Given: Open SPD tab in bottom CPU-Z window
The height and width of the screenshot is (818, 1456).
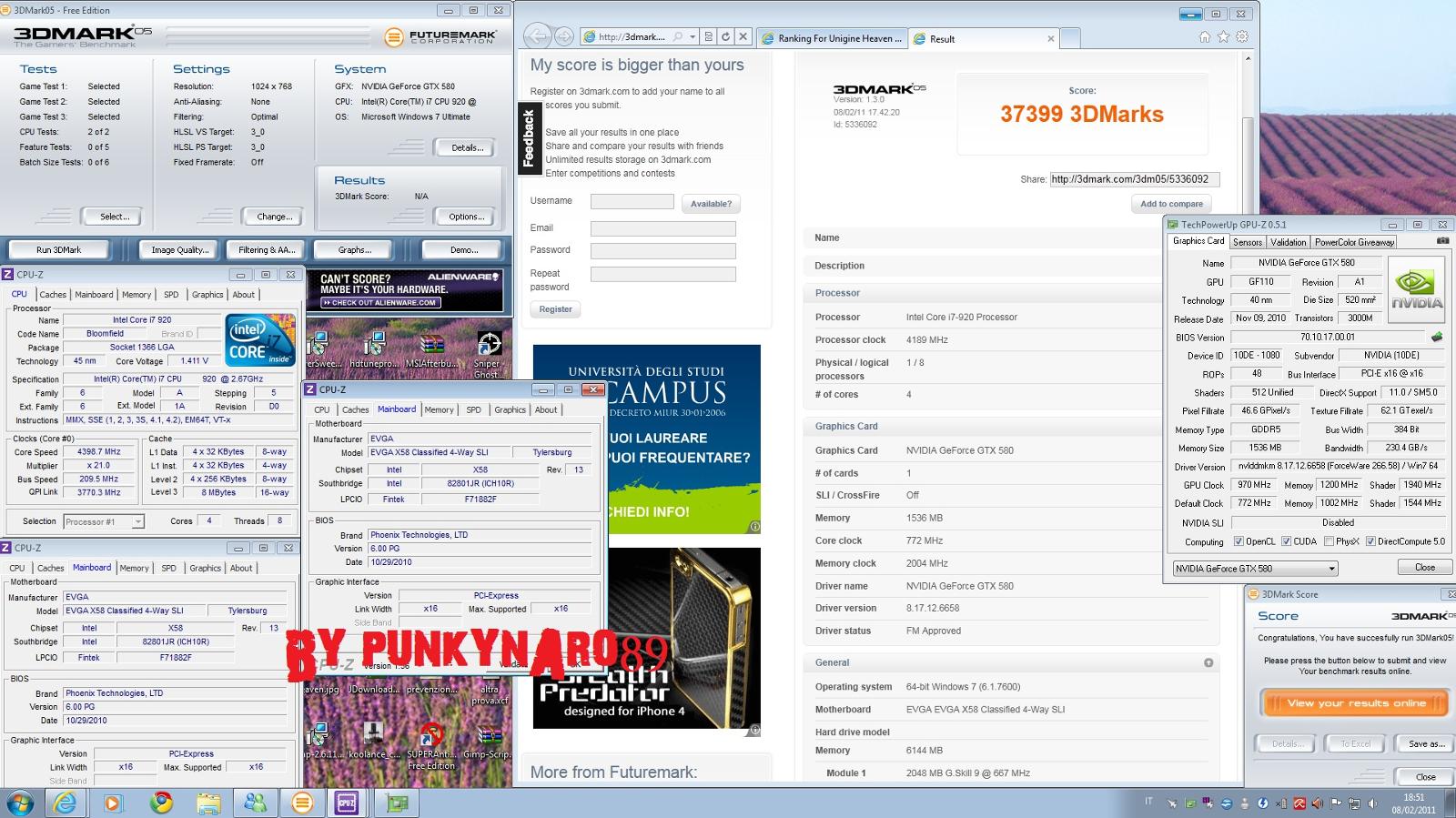Looking at the screenshot, I should point(168,569).
